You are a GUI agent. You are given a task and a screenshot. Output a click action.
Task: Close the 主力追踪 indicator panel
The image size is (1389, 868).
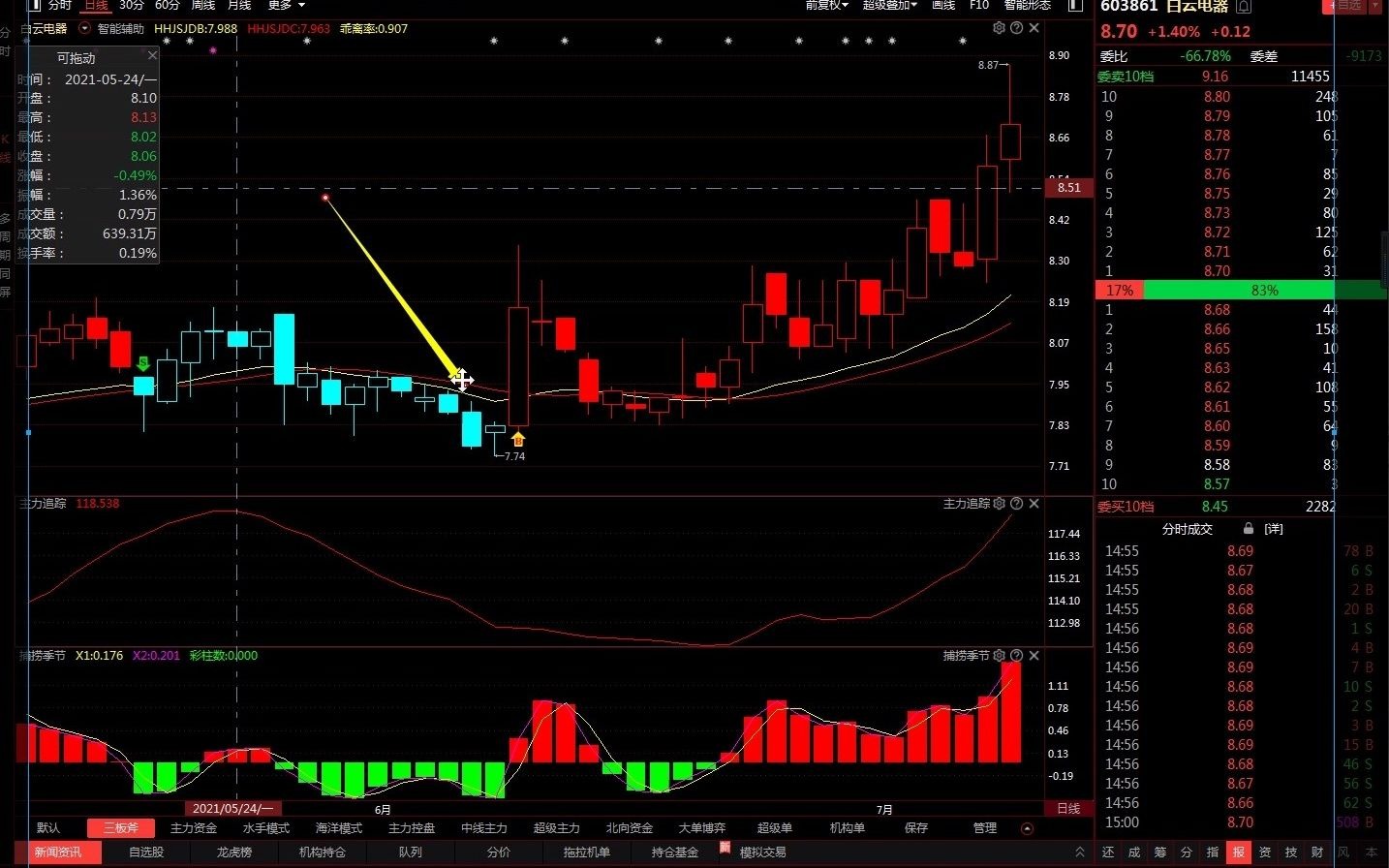1034,504
